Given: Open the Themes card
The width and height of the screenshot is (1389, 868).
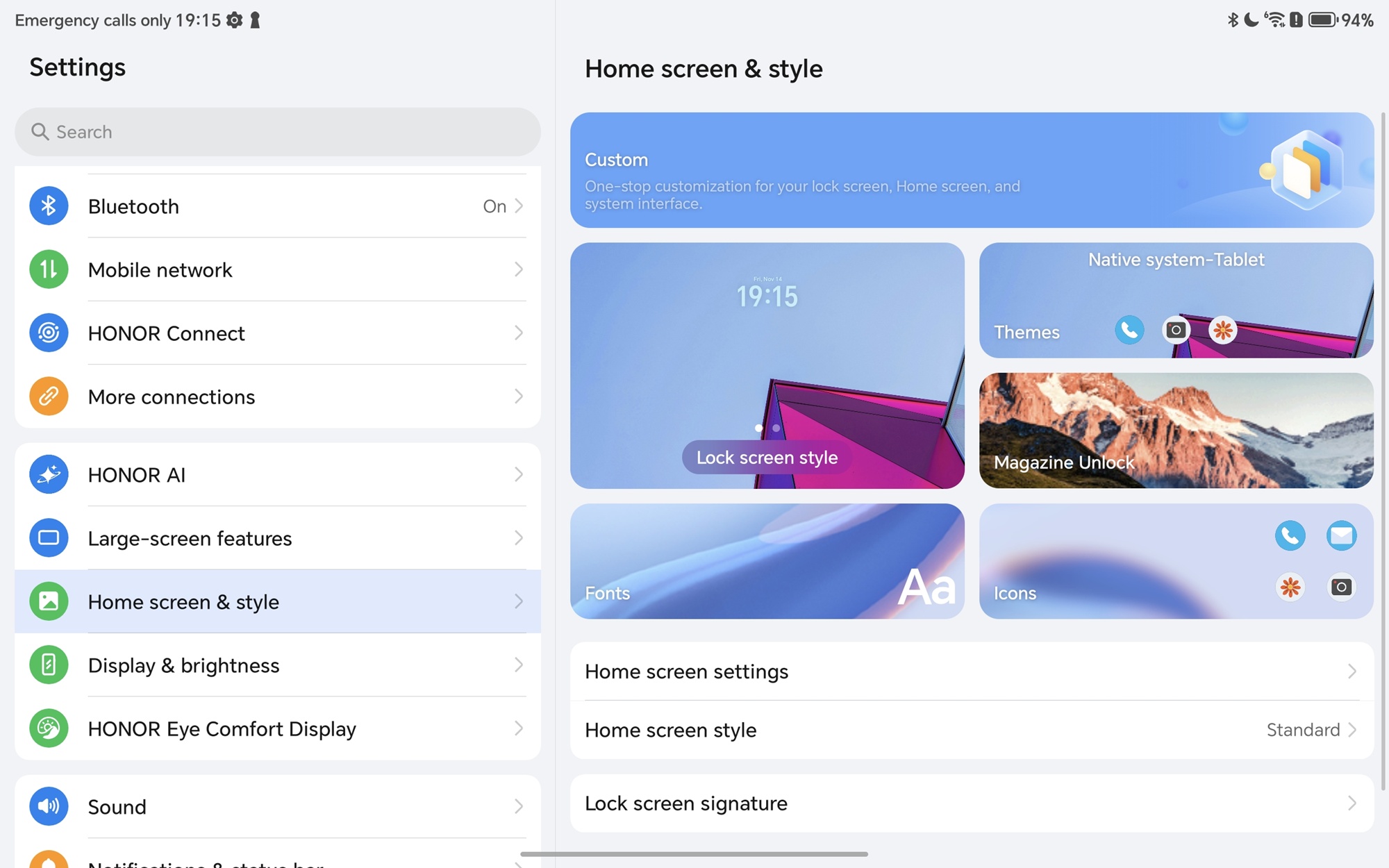Looking at the screenshot, I should (x=1176, y=300).
